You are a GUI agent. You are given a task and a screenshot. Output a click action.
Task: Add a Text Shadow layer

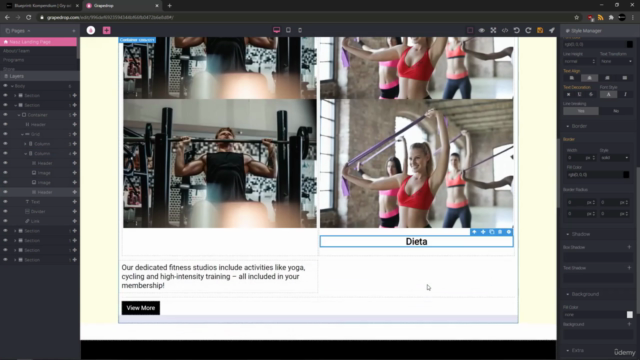(629, 268)
